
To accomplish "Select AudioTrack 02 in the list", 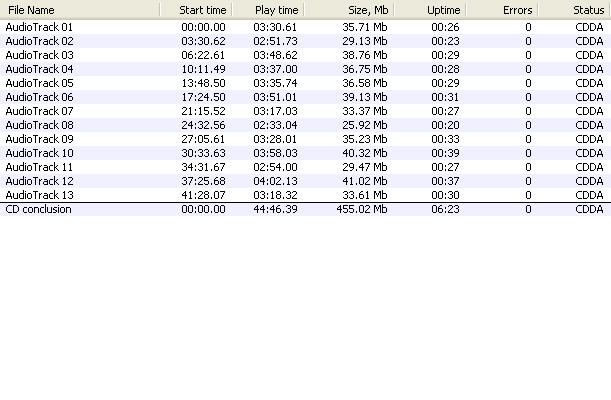I will point(40,41).
